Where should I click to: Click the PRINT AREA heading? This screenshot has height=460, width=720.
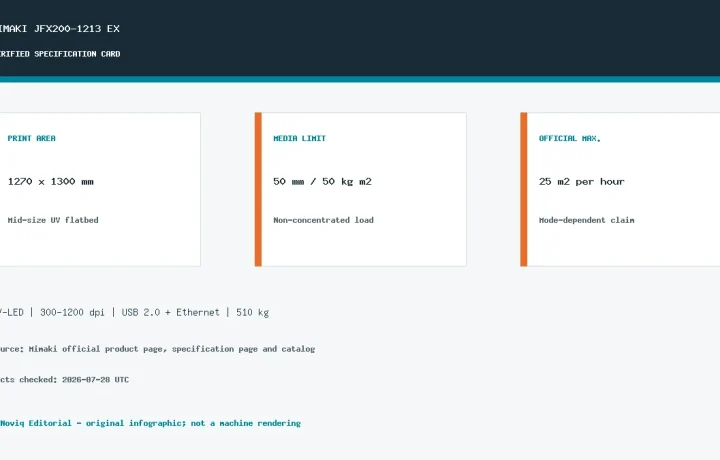tap(31, 138)
